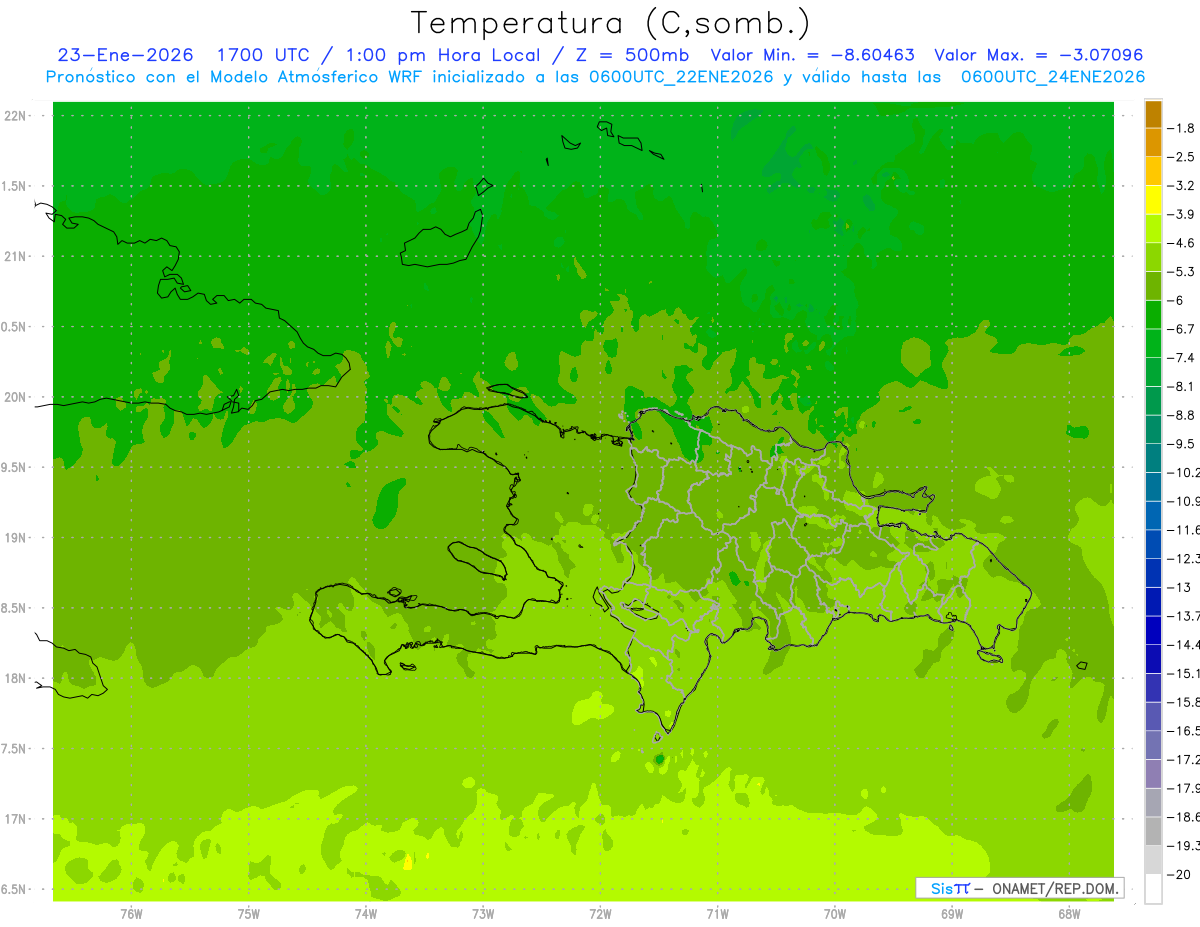Click blue swatch between -13 and -13.7
This screenshot has height=927, width=1200.
(x=1154, y=601)
